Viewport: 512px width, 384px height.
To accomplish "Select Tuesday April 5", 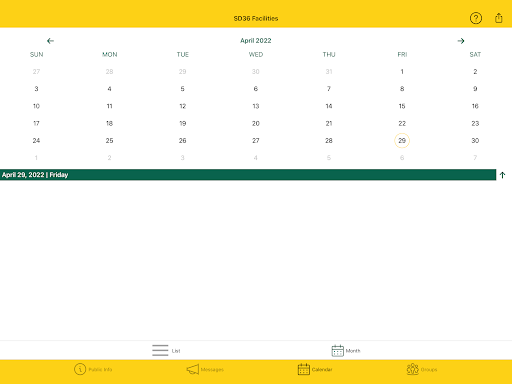I will (182, 89).
